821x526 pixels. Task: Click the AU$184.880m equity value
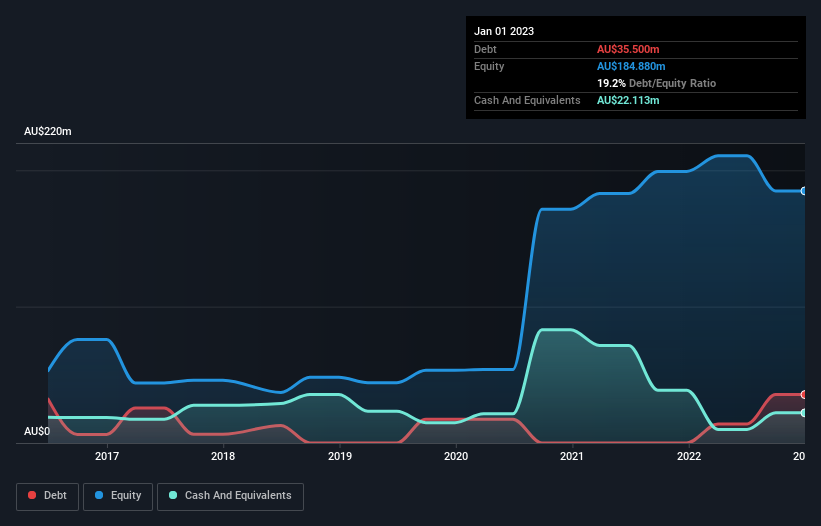[631, 66]
